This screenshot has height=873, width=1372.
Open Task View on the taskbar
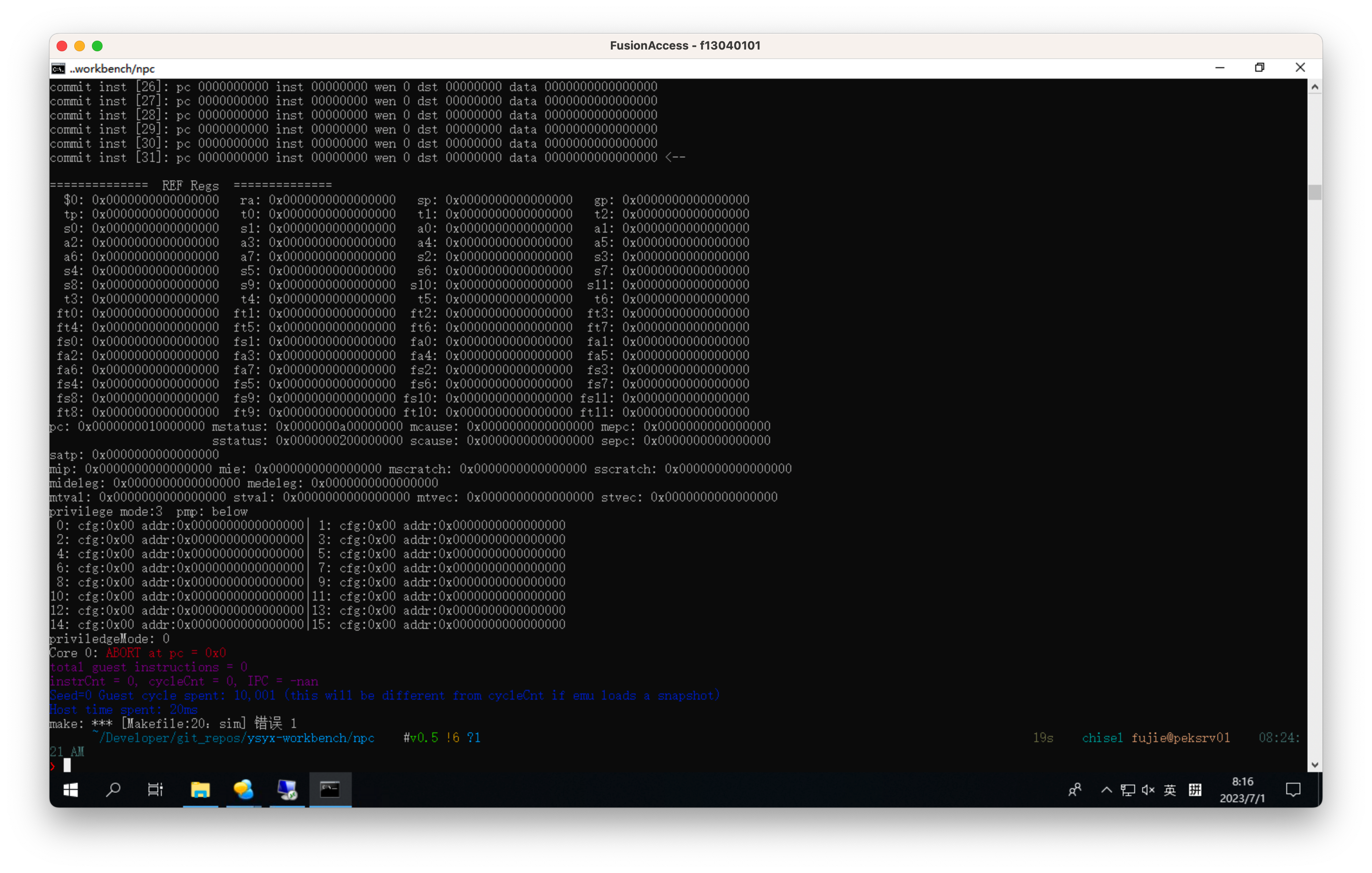point(156,790)
